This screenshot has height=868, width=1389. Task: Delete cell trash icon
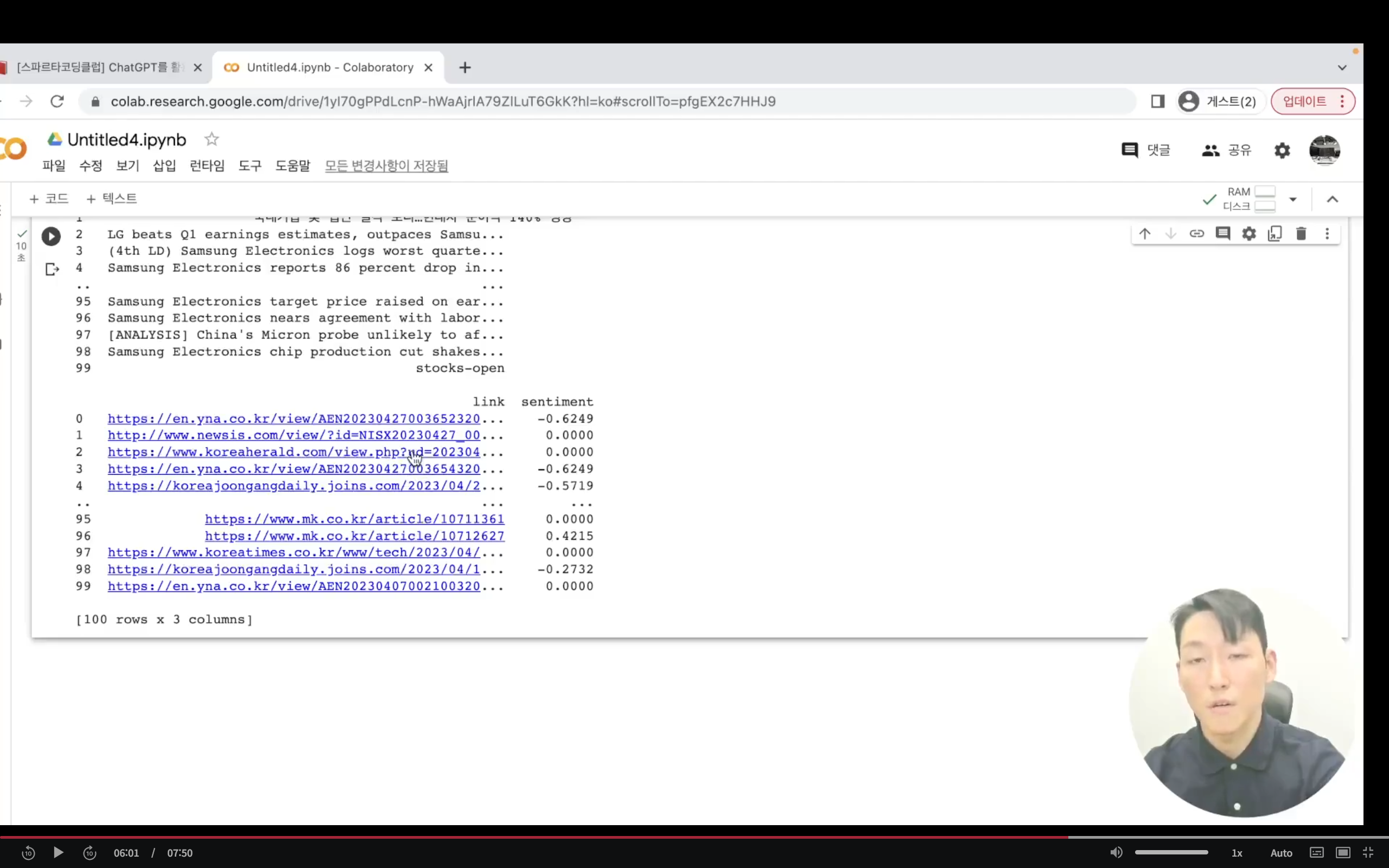pos(1301,234)
